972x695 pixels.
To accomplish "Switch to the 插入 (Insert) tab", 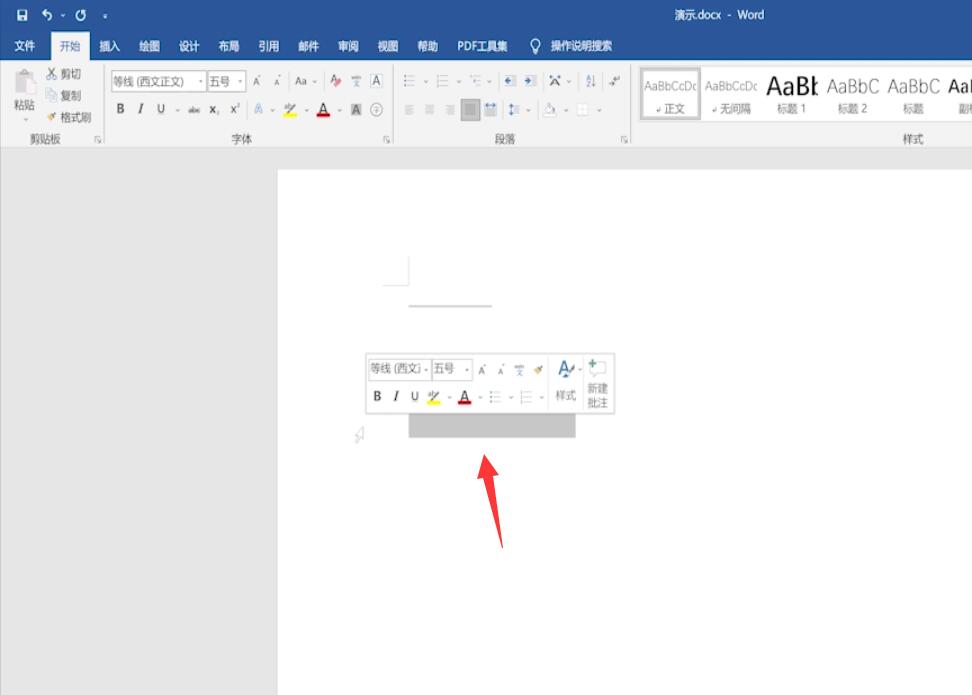I will [x=109, y=46].
